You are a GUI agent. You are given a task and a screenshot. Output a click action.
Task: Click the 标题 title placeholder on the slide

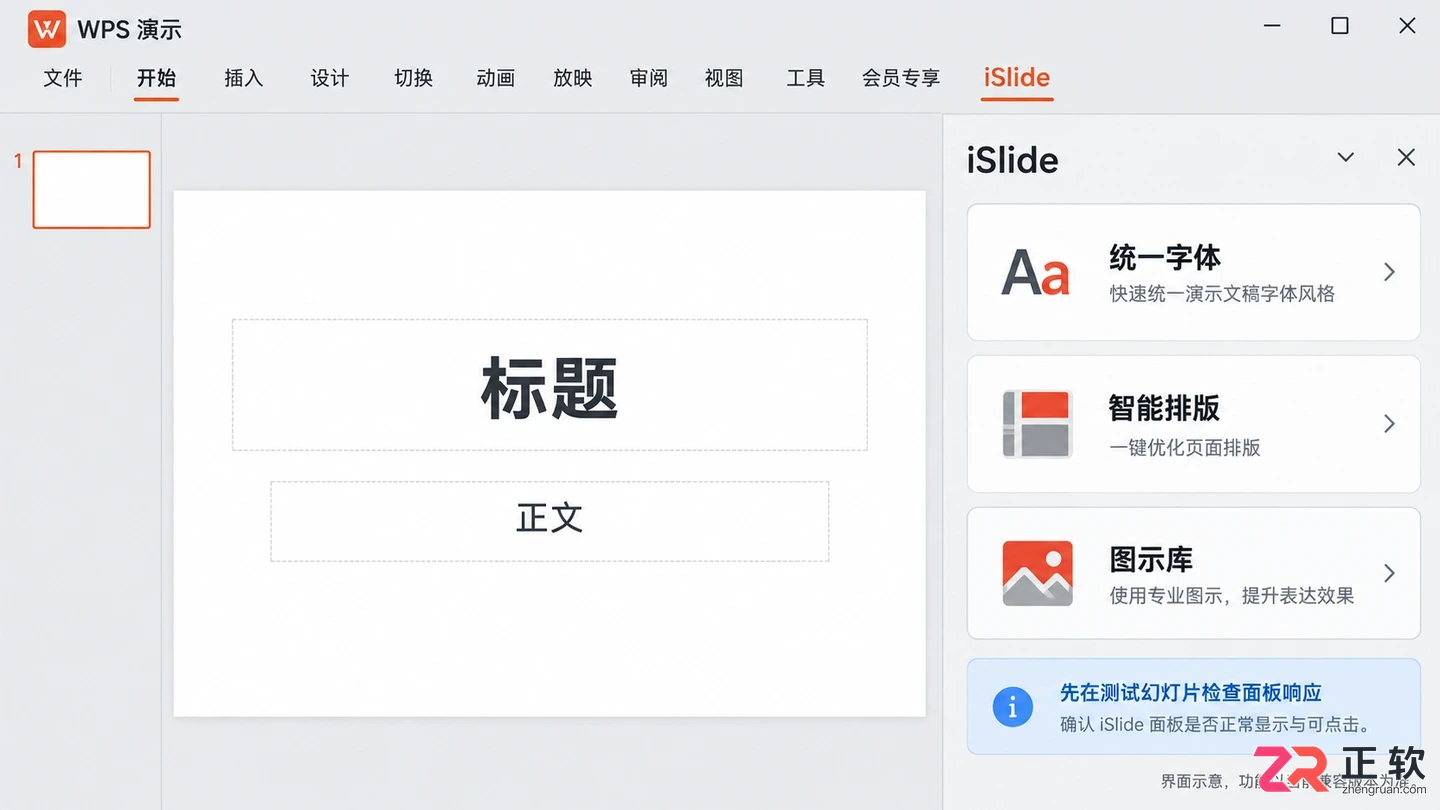coord(550,385)
